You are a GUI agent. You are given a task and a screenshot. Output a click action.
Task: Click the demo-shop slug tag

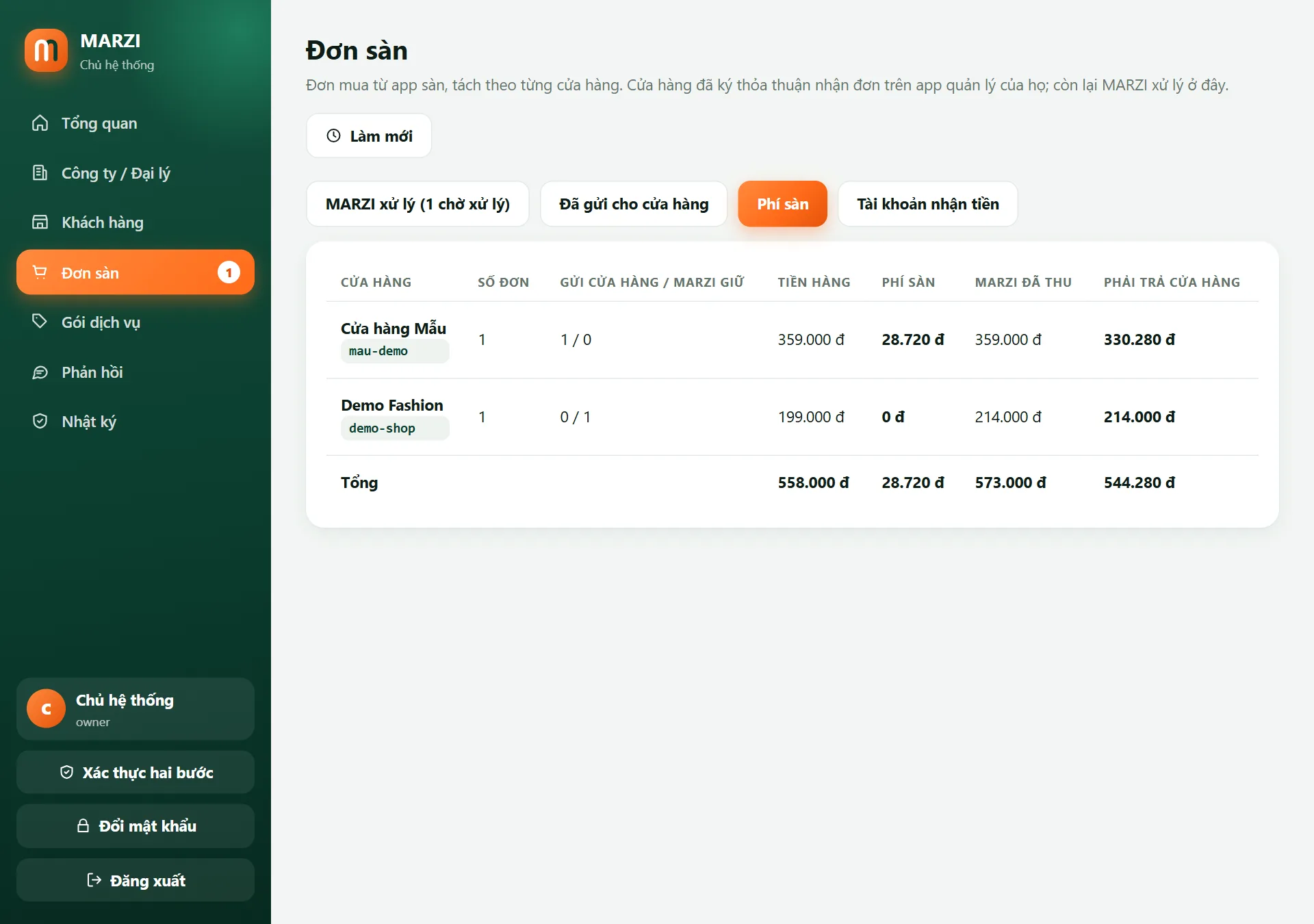(395, 428)
